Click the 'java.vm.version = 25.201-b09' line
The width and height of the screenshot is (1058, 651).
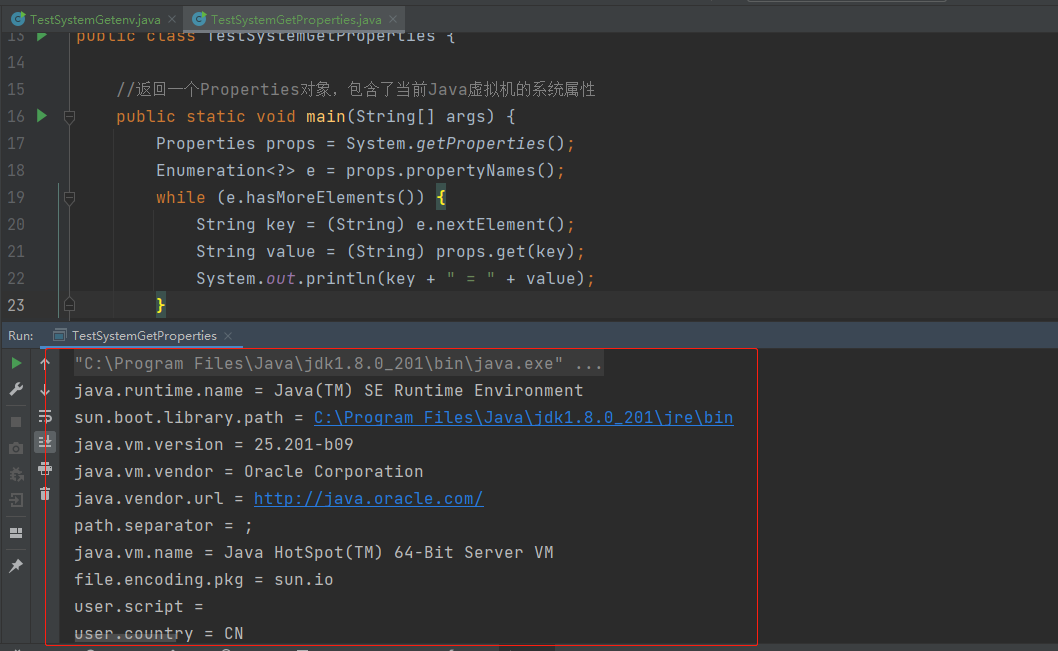pos(214,445)
